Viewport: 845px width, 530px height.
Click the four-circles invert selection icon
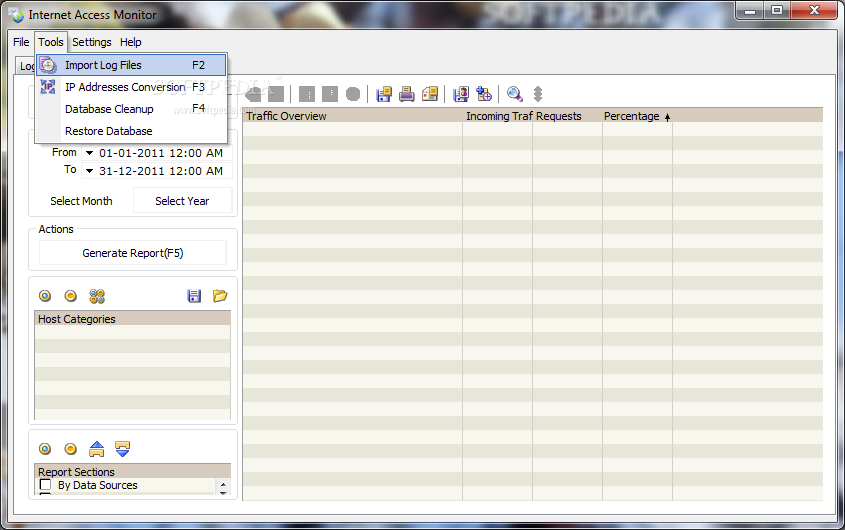pos(97,296)
